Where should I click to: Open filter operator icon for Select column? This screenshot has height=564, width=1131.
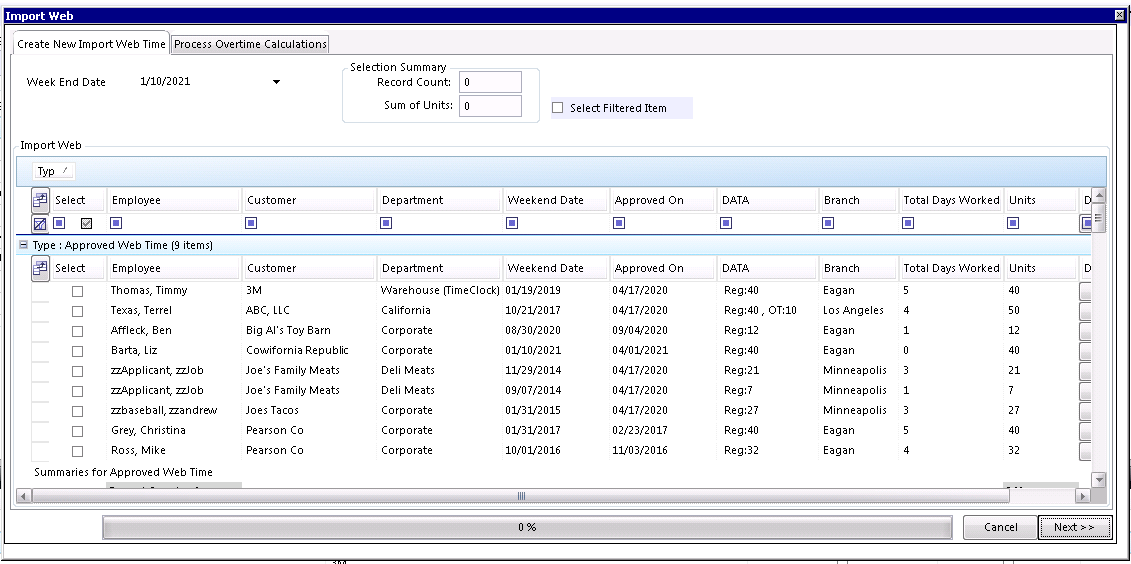click(60, 224)
